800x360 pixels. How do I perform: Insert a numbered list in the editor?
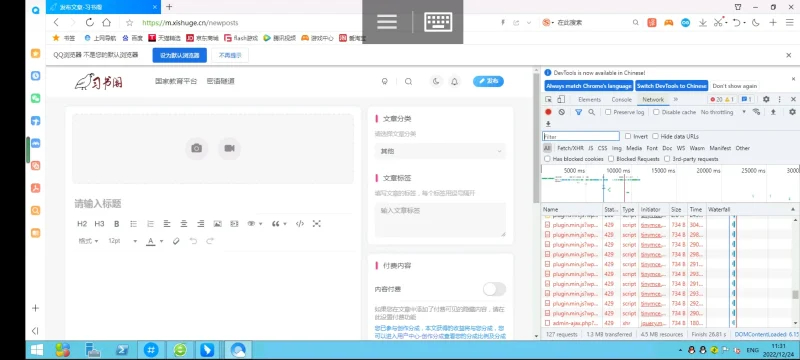[151, 224]
